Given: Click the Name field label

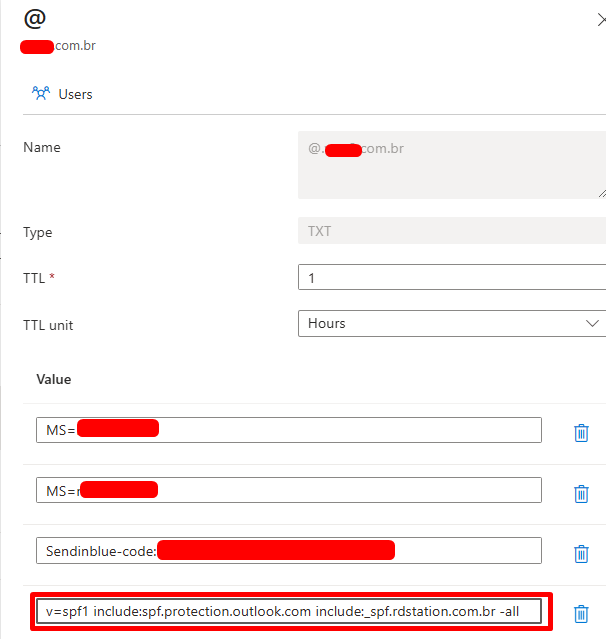Looking at the screenshot, I should point(42,148).
